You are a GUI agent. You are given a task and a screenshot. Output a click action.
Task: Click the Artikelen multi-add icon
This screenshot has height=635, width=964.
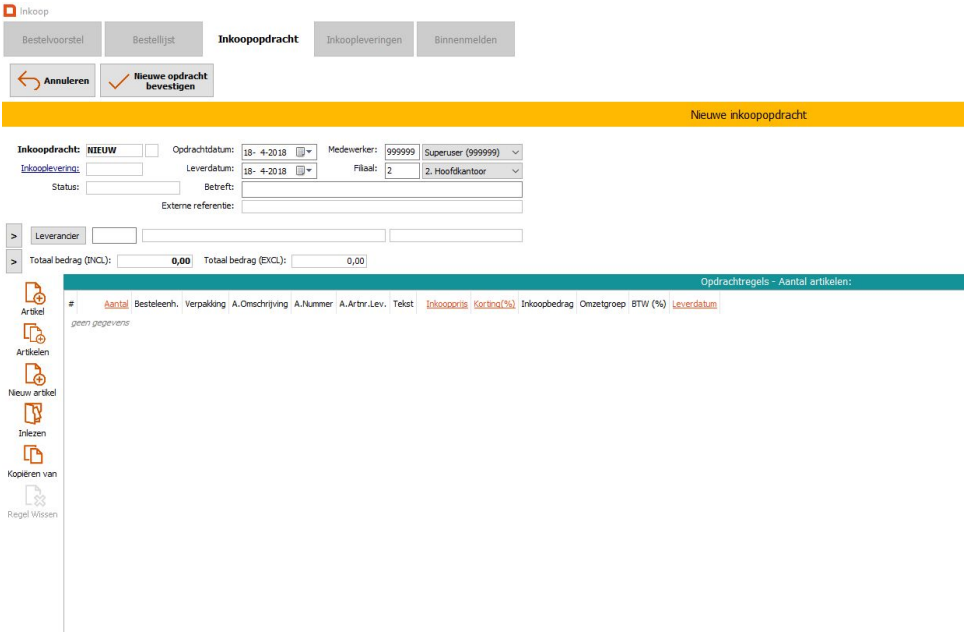tap(33, 334)
